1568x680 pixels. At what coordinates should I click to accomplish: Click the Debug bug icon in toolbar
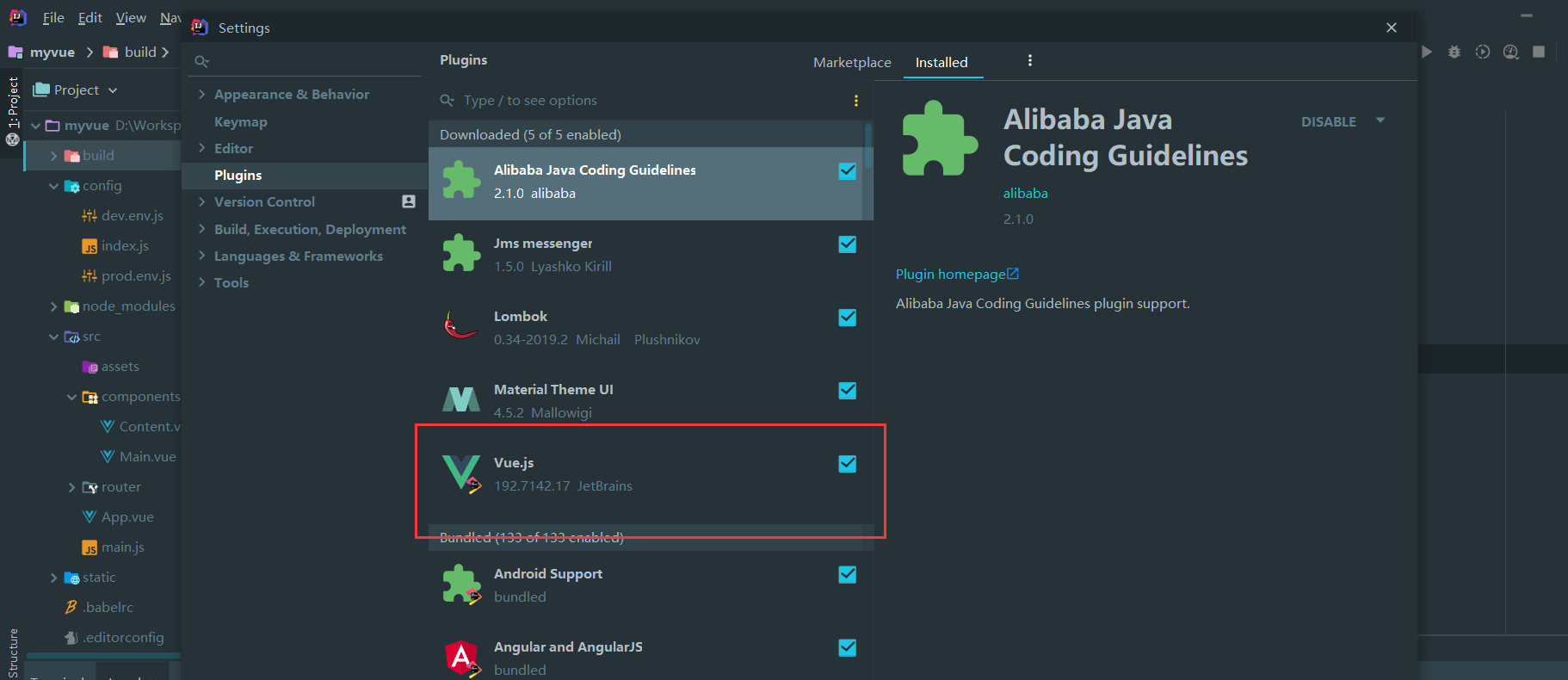pyautogui.click(x=1454, y=52)
